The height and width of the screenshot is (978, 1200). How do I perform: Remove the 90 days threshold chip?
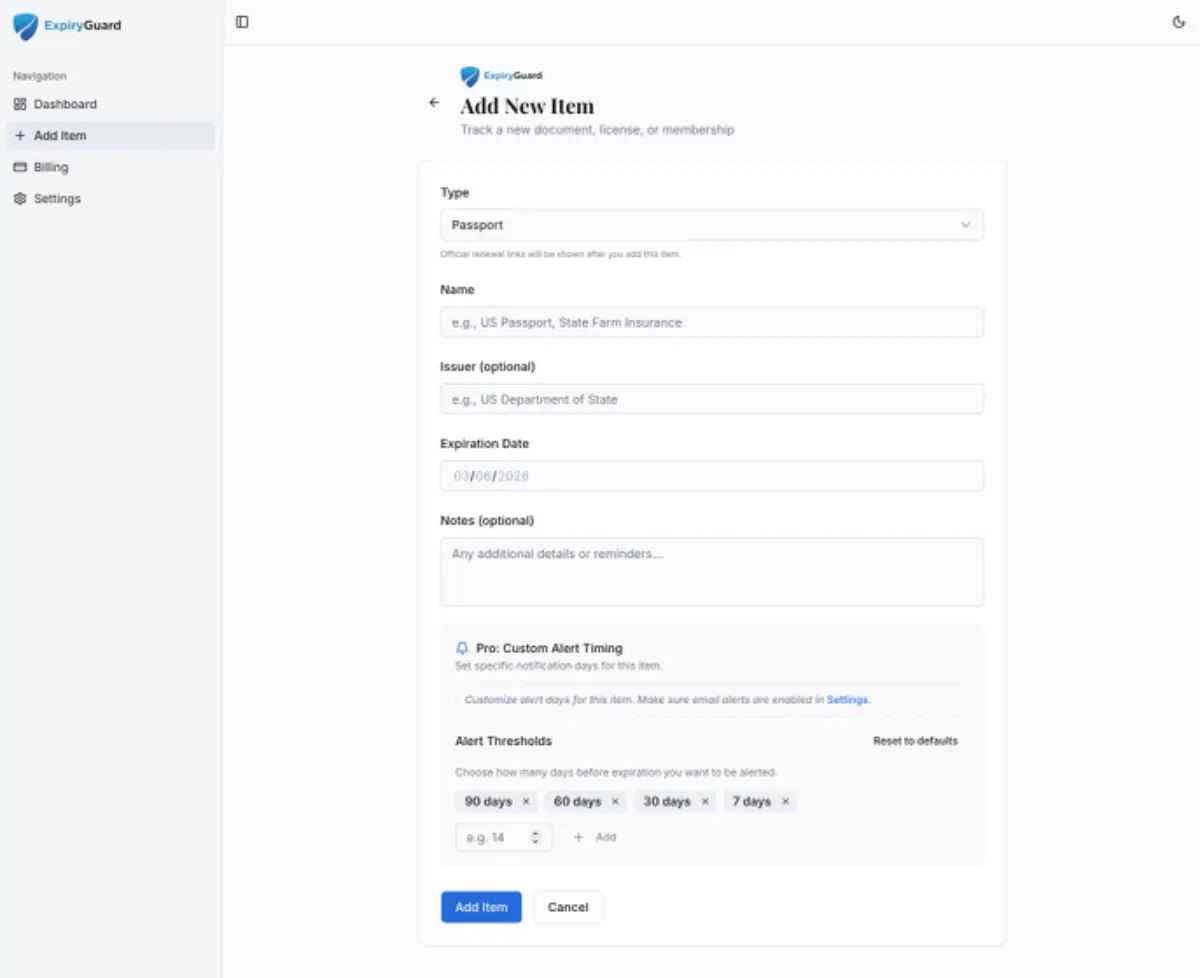pos(526,802)
